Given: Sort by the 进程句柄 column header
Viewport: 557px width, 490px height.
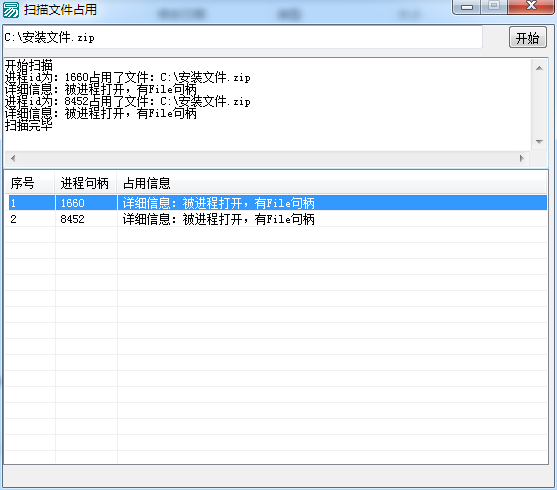Looking at the screenshot, I should [86, 183].
